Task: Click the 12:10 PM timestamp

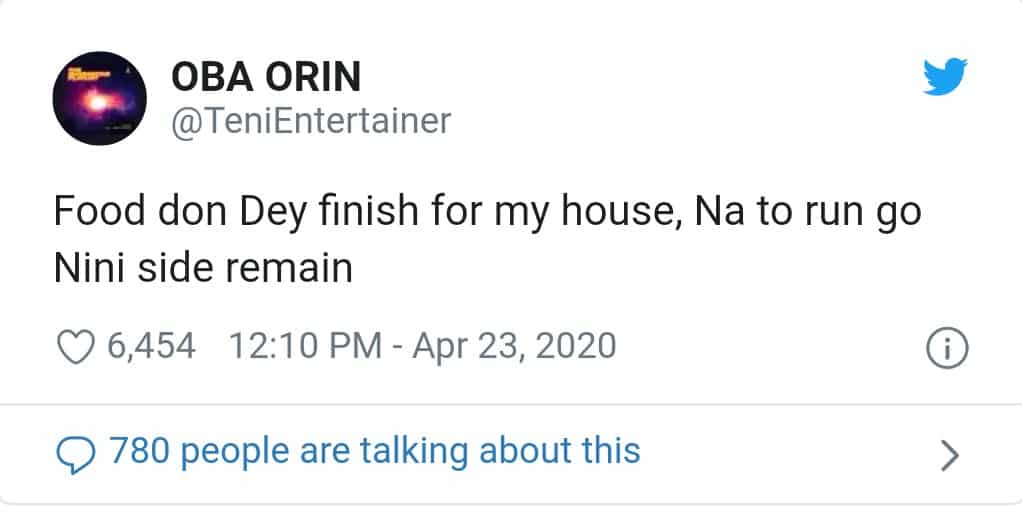Action: (305, 346)
